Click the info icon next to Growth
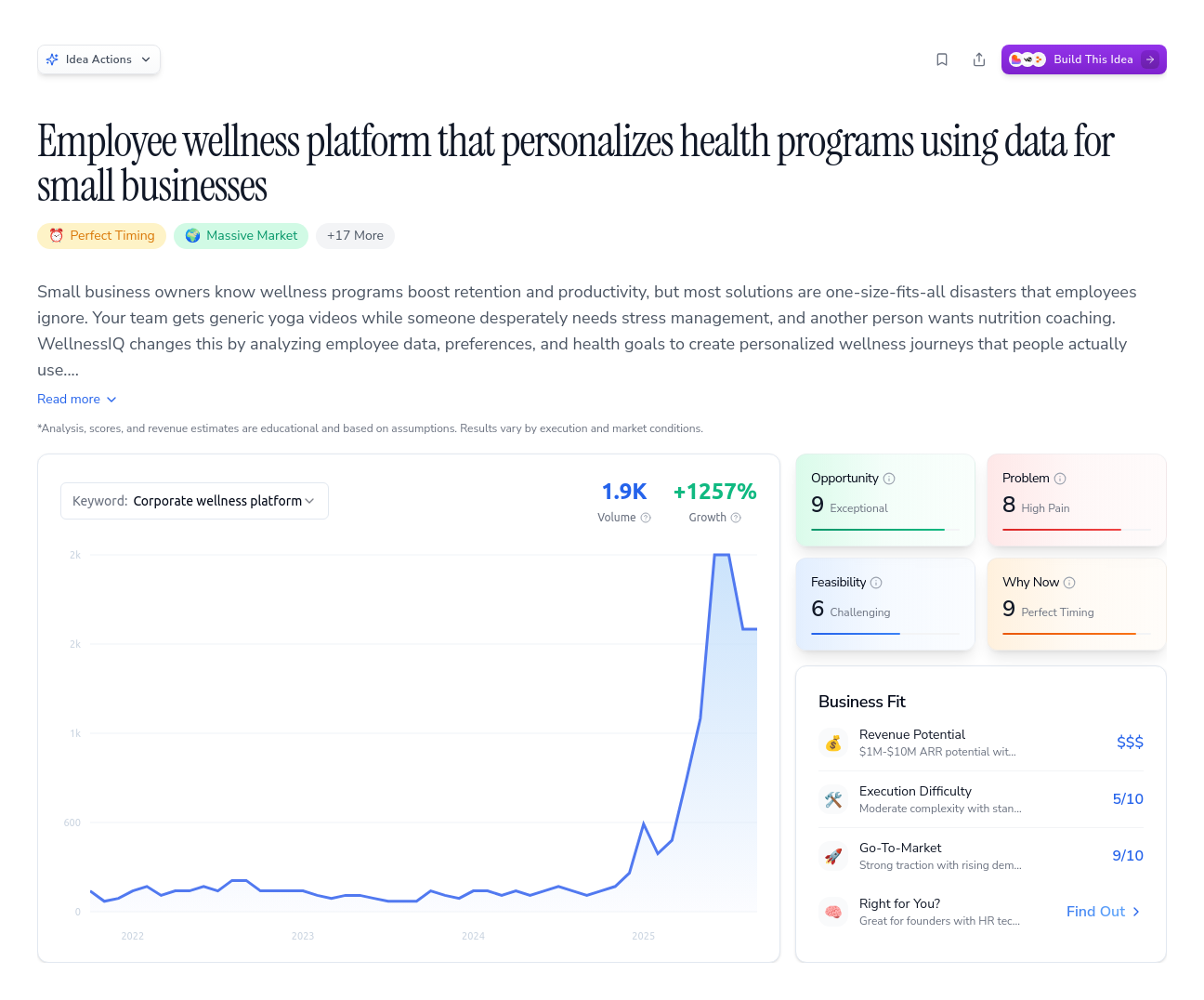The height and width of the screenshot is (1000, 1204). tap(736, 518)
